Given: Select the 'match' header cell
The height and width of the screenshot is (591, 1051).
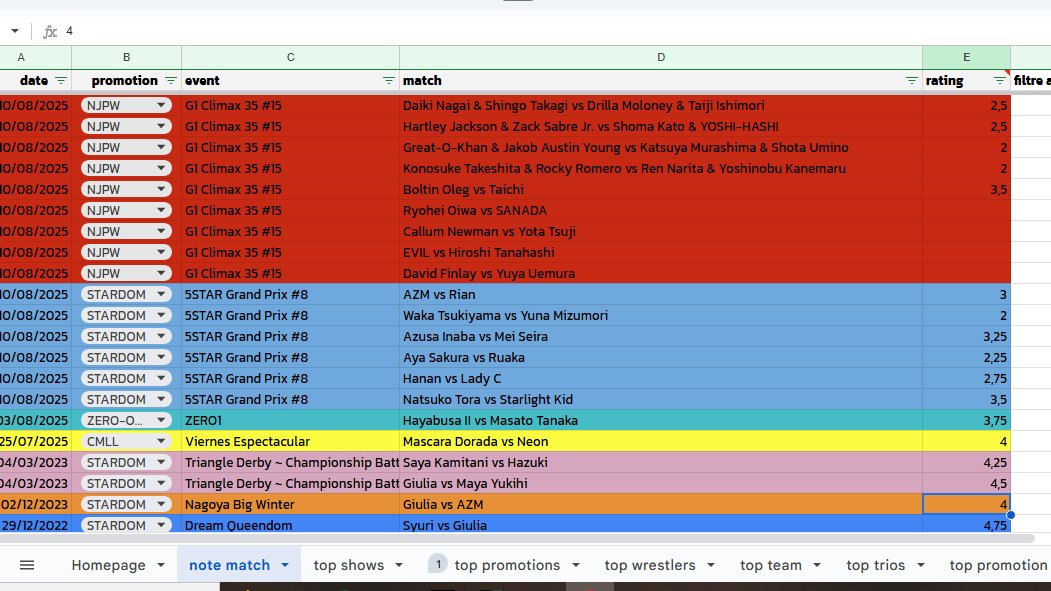Looking at the screenshot, I should tap(661, 80).
